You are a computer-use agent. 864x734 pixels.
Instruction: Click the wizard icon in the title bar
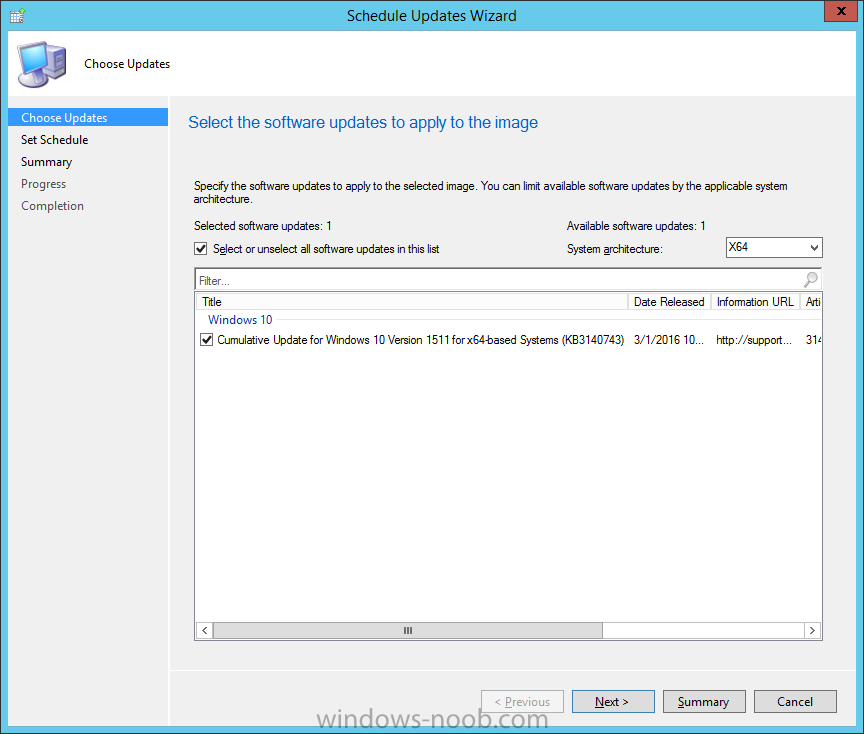pyautogui.click(x=17, y=15)
